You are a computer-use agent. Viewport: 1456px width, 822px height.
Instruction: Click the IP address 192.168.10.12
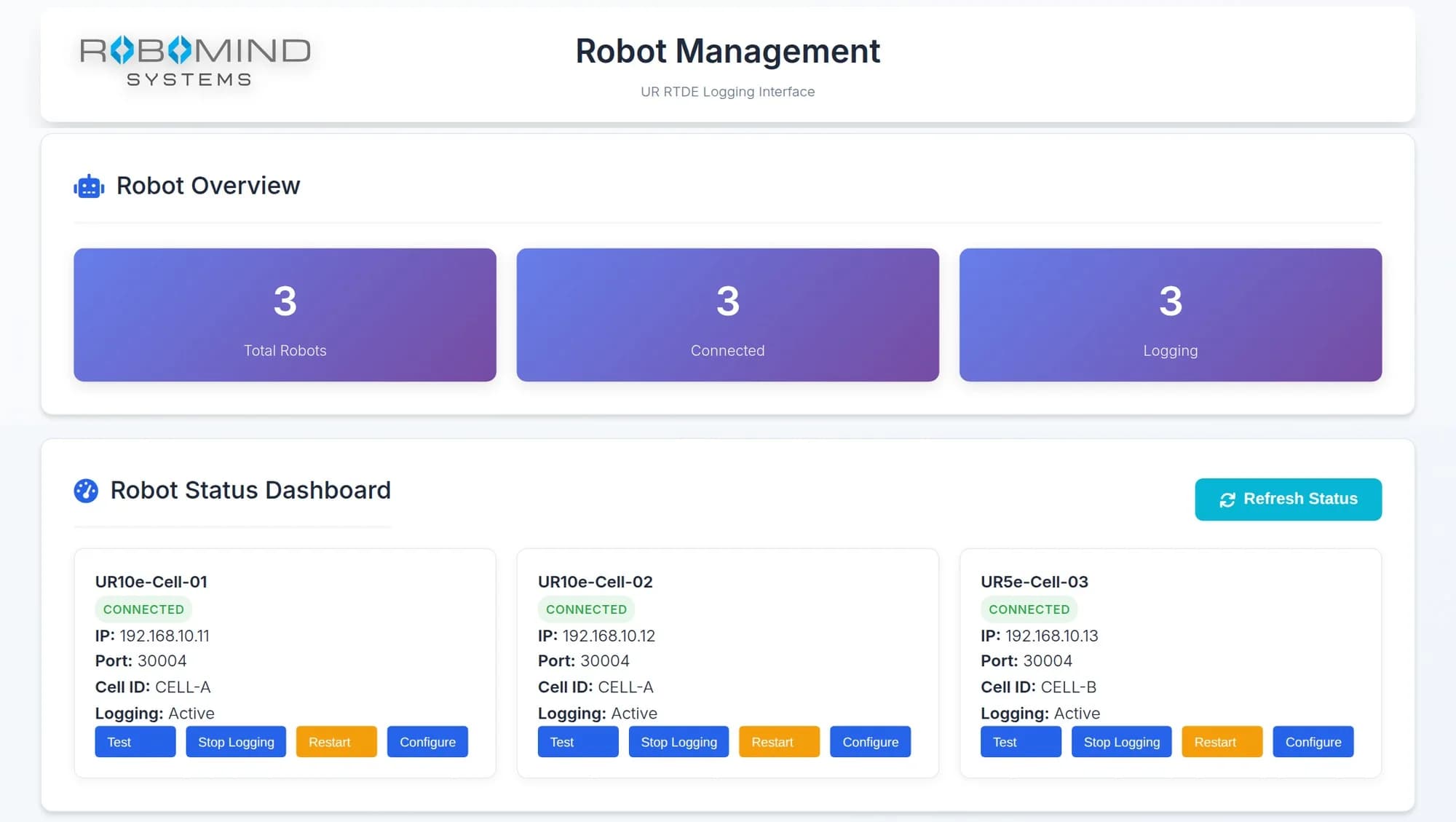coord(609,636)
